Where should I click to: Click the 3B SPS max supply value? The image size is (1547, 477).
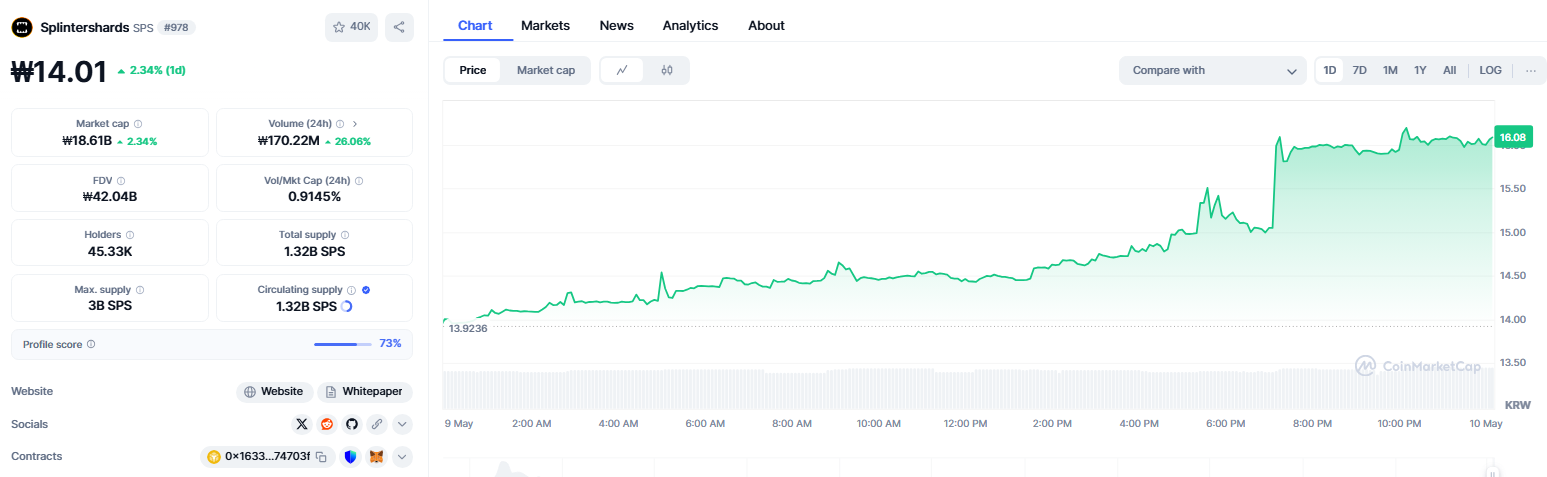tap(110, 306)
